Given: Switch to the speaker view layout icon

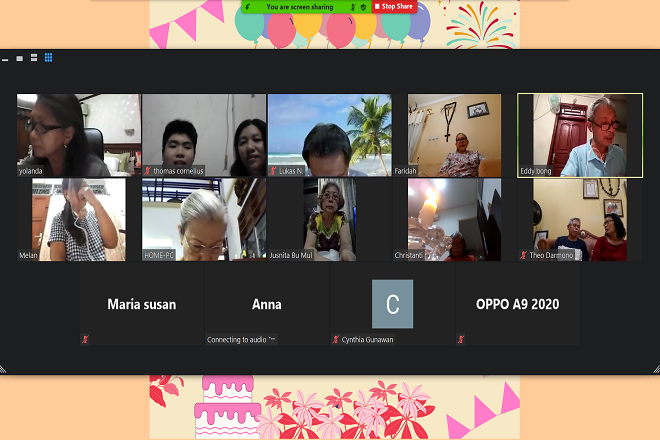Looking at the screenshot, I should coord(33,57).
